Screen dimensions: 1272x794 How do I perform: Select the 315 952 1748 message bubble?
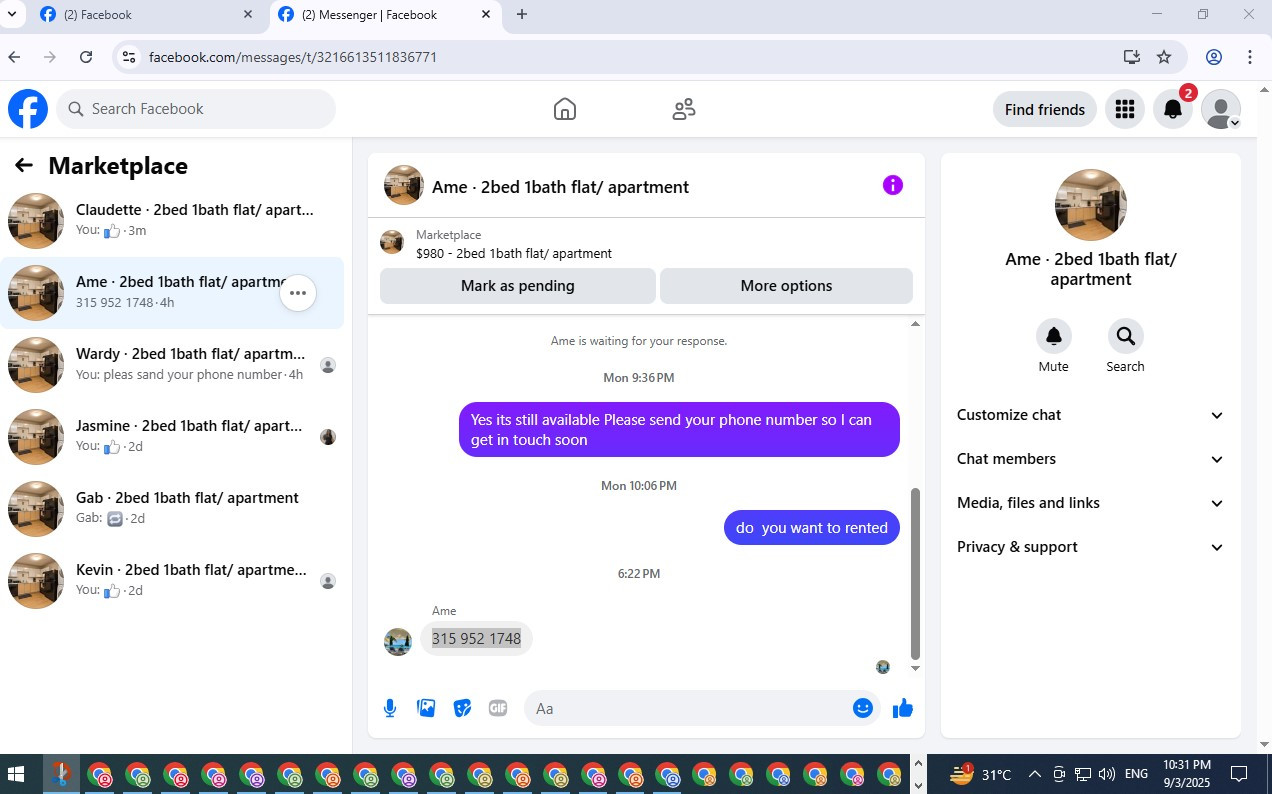click(x=476, y=639)
